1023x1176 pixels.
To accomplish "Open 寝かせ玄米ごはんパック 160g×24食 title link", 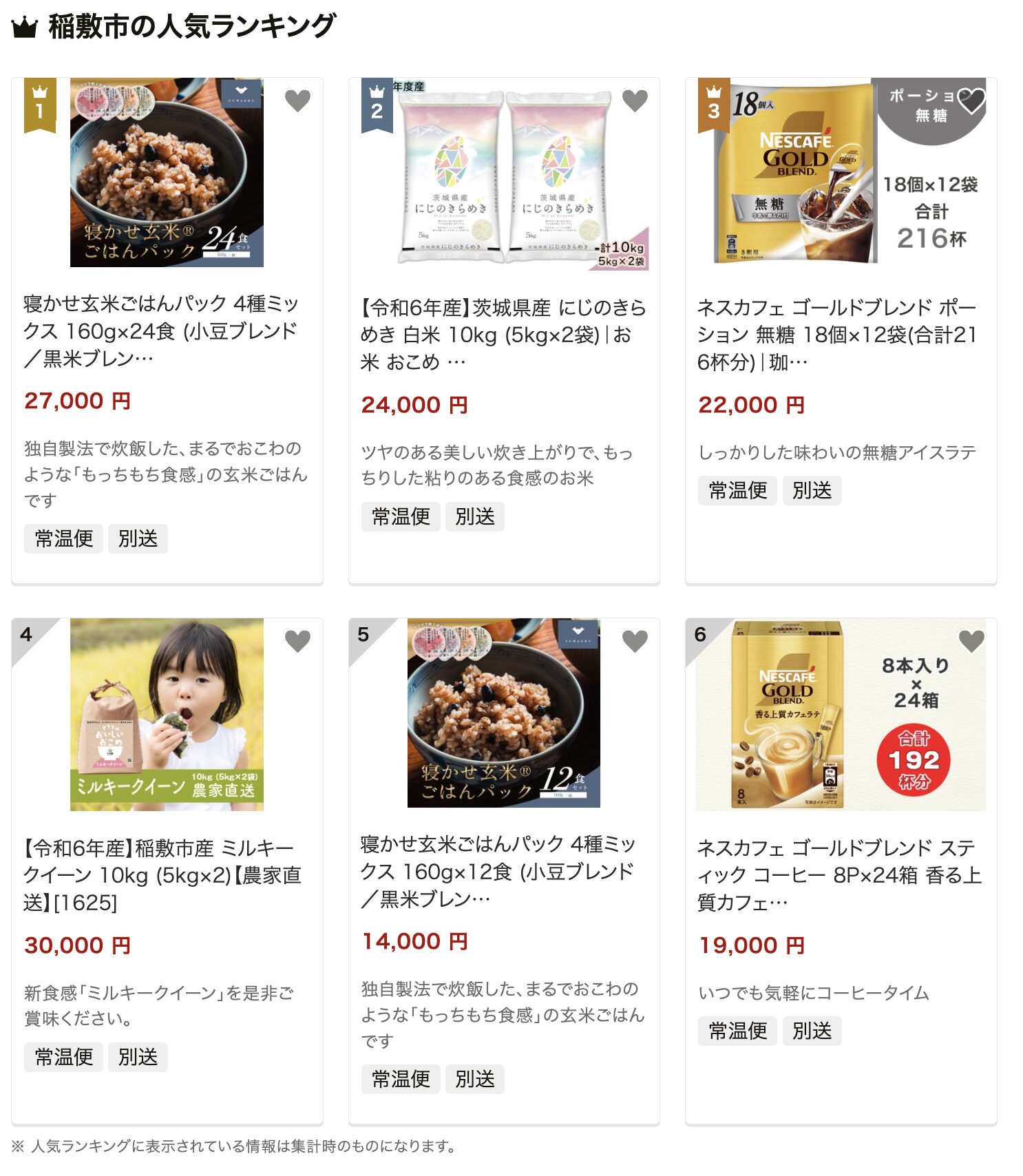I will 162,331.
